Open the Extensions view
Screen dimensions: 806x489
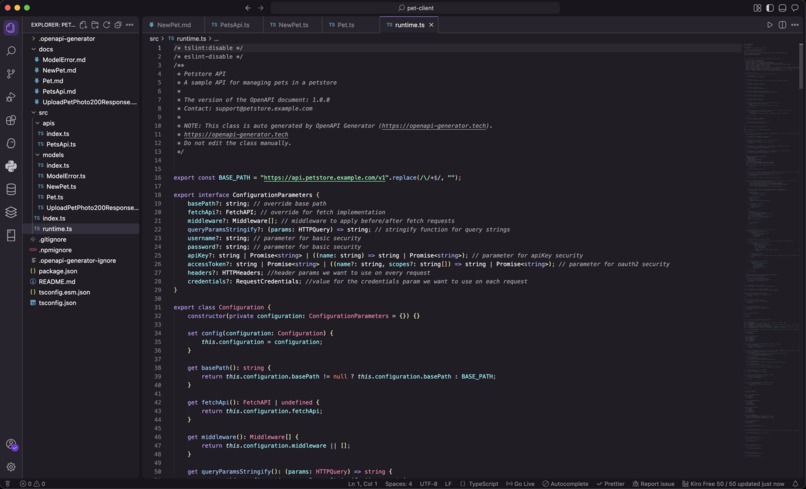(x=11, y=120)
